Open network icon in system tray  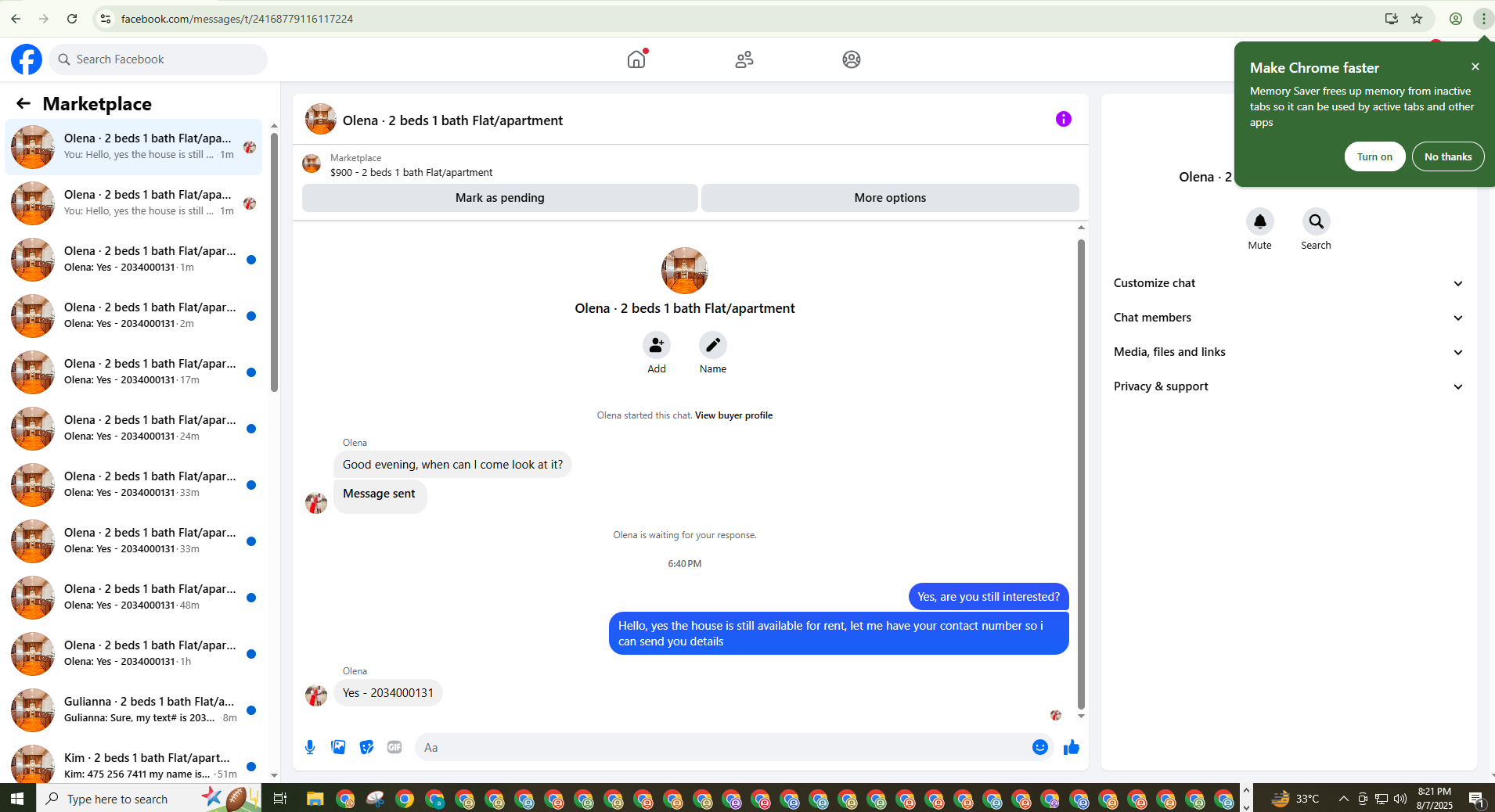(x=1382, y=799)
